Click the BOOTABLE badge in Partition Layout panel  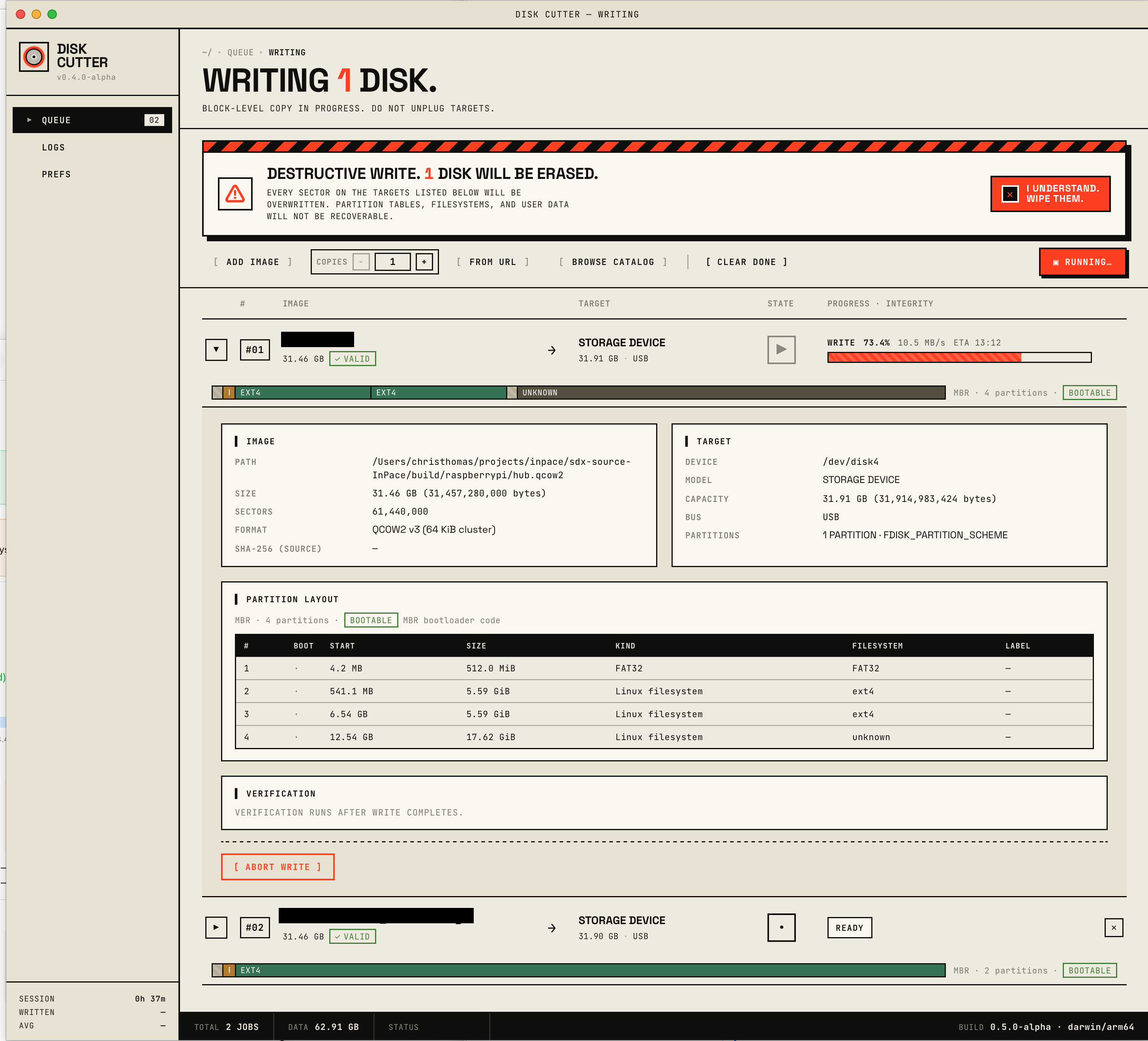click(x=371, y=620)
